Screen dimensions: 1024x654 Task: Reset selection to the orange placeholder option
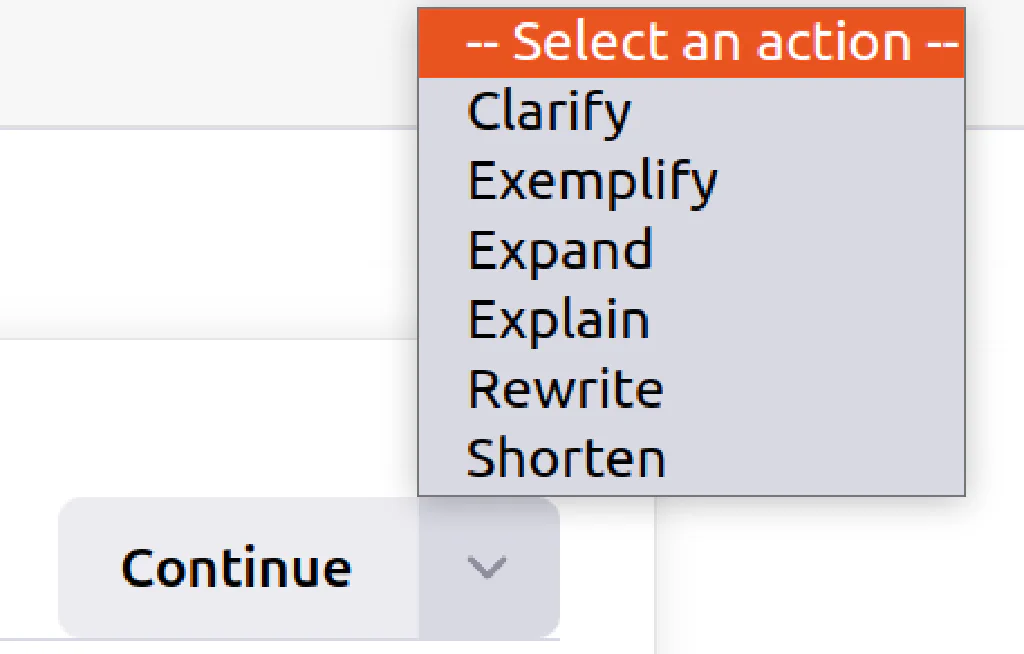click(692, 43)
